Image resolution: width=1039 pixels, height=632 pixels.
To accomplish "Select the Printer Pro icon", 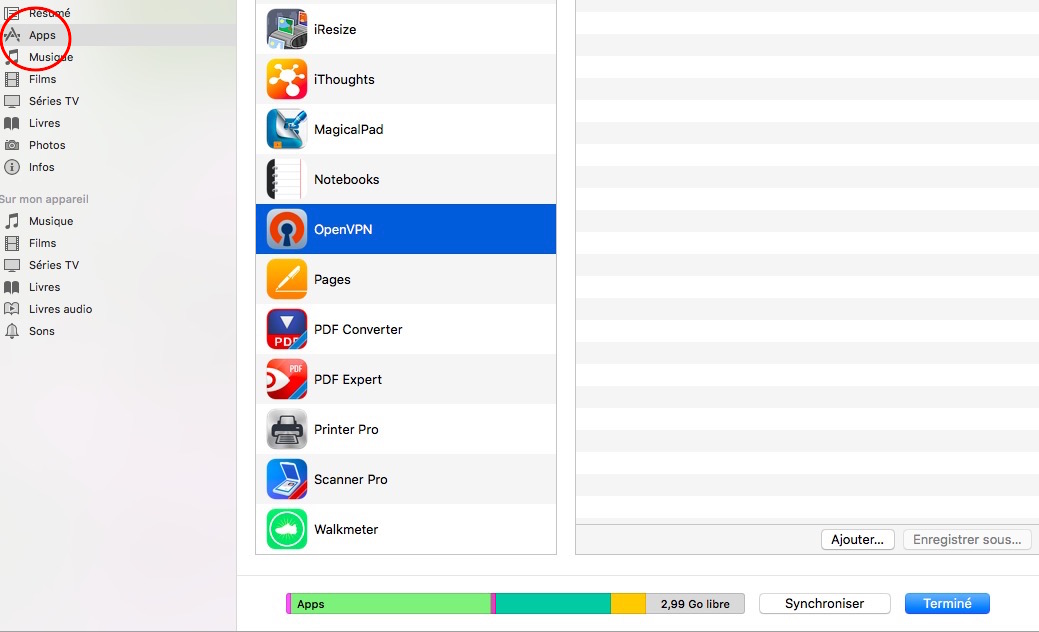I will click(x=287, y=429).
